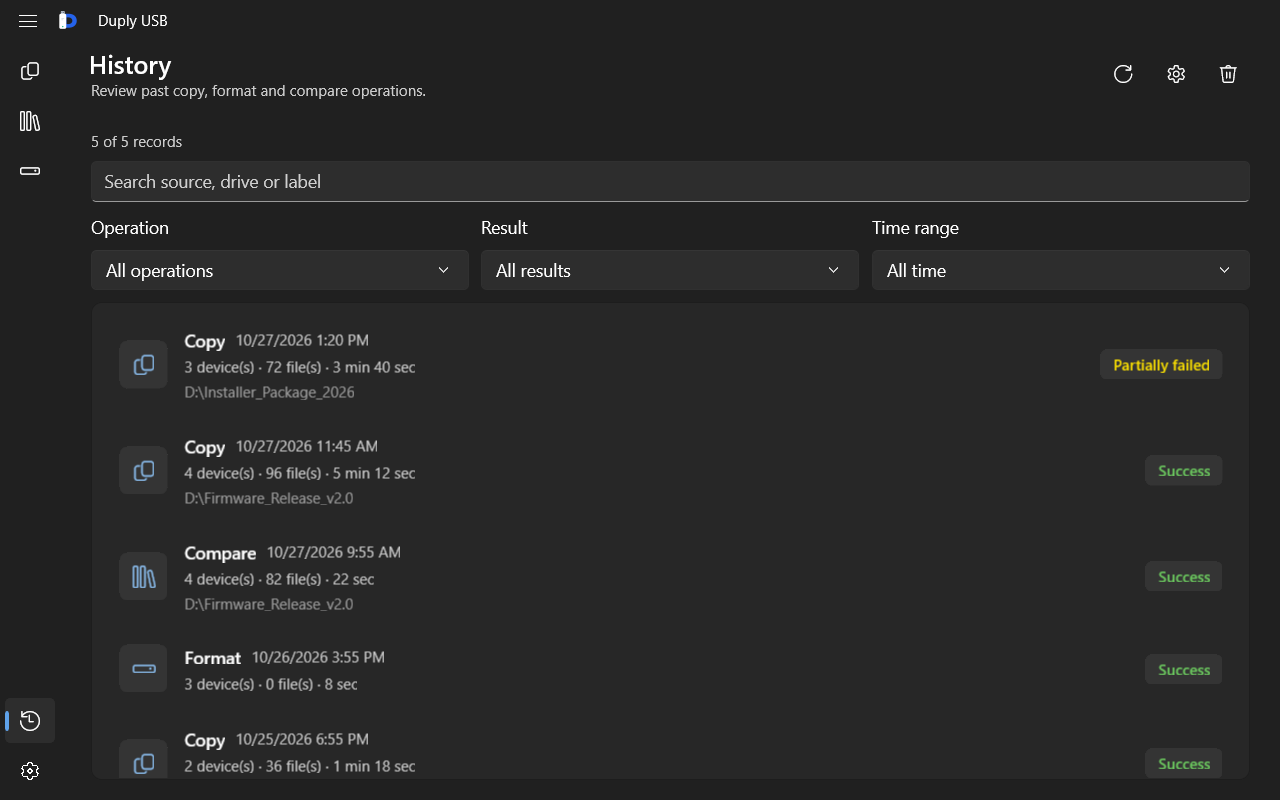The width and height of the screenshot is (1280, 800).
Task: Click timestamp 10/26/2026 3:55 PM
Action: [x=318, y=657]
